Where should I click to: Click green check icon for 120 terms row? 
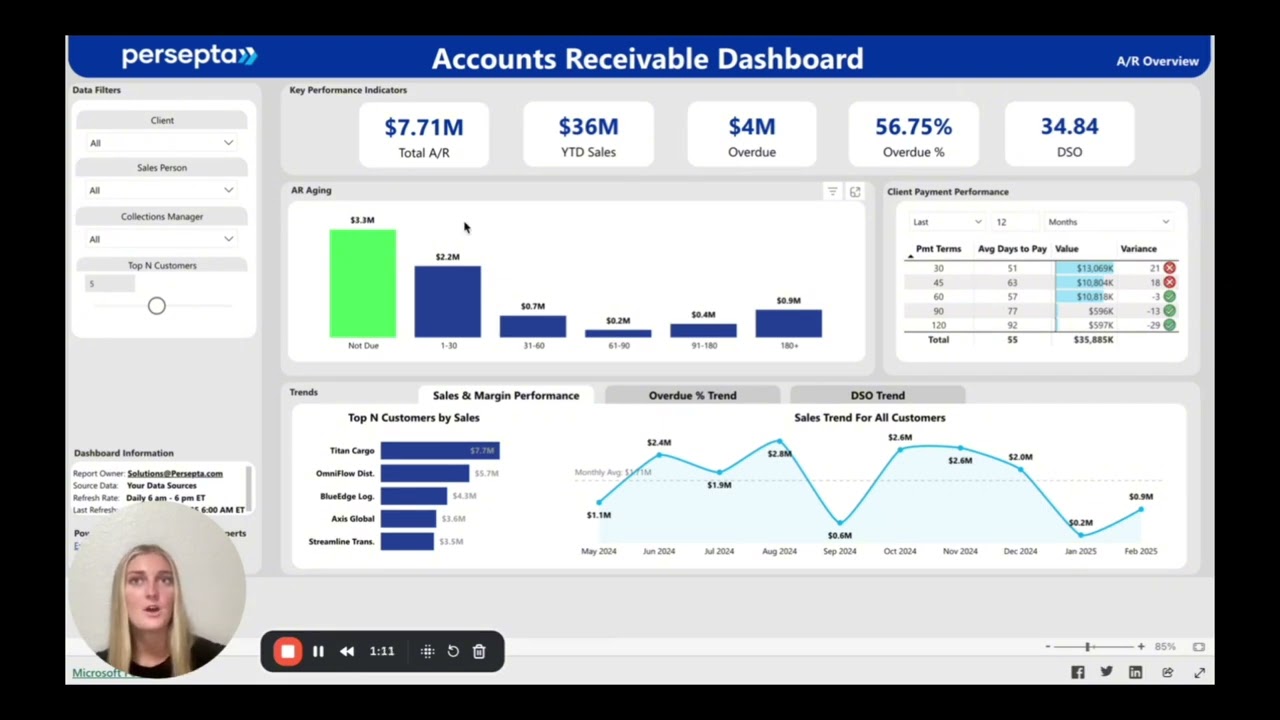point(1169,325)
